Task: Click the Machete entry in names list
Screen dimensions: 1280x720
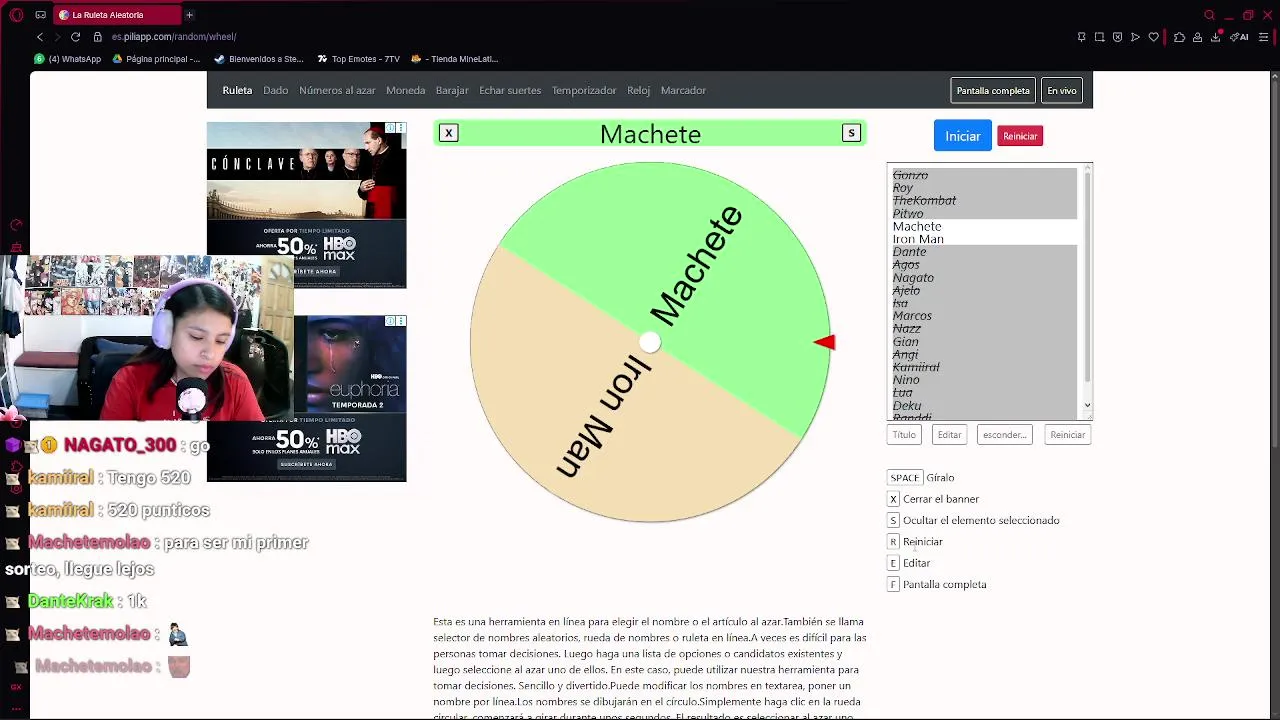Action: (917, 226)
